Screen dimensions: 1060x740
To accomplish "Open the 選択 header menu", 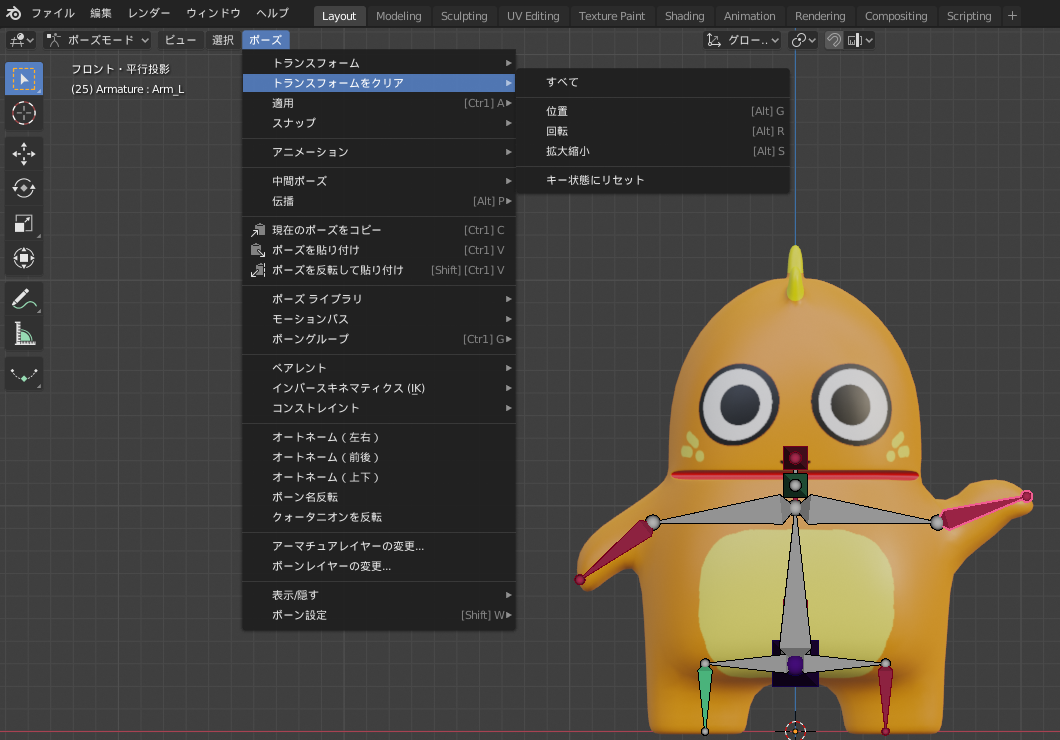I will [x=223, y=41].
